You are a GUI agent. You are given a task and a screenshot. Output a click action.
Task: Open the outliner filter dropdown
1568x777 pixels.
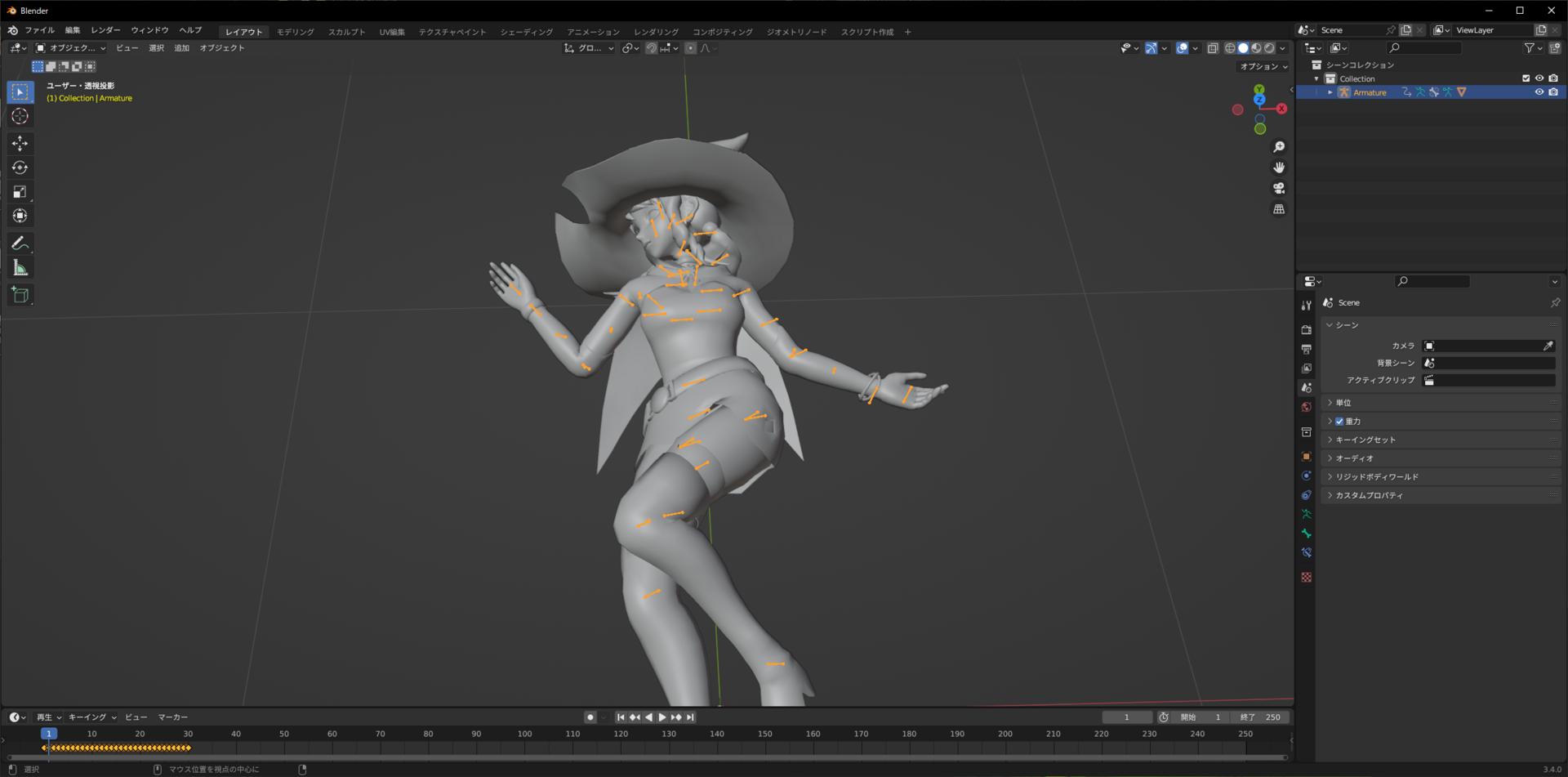[x=1533, y=48]
